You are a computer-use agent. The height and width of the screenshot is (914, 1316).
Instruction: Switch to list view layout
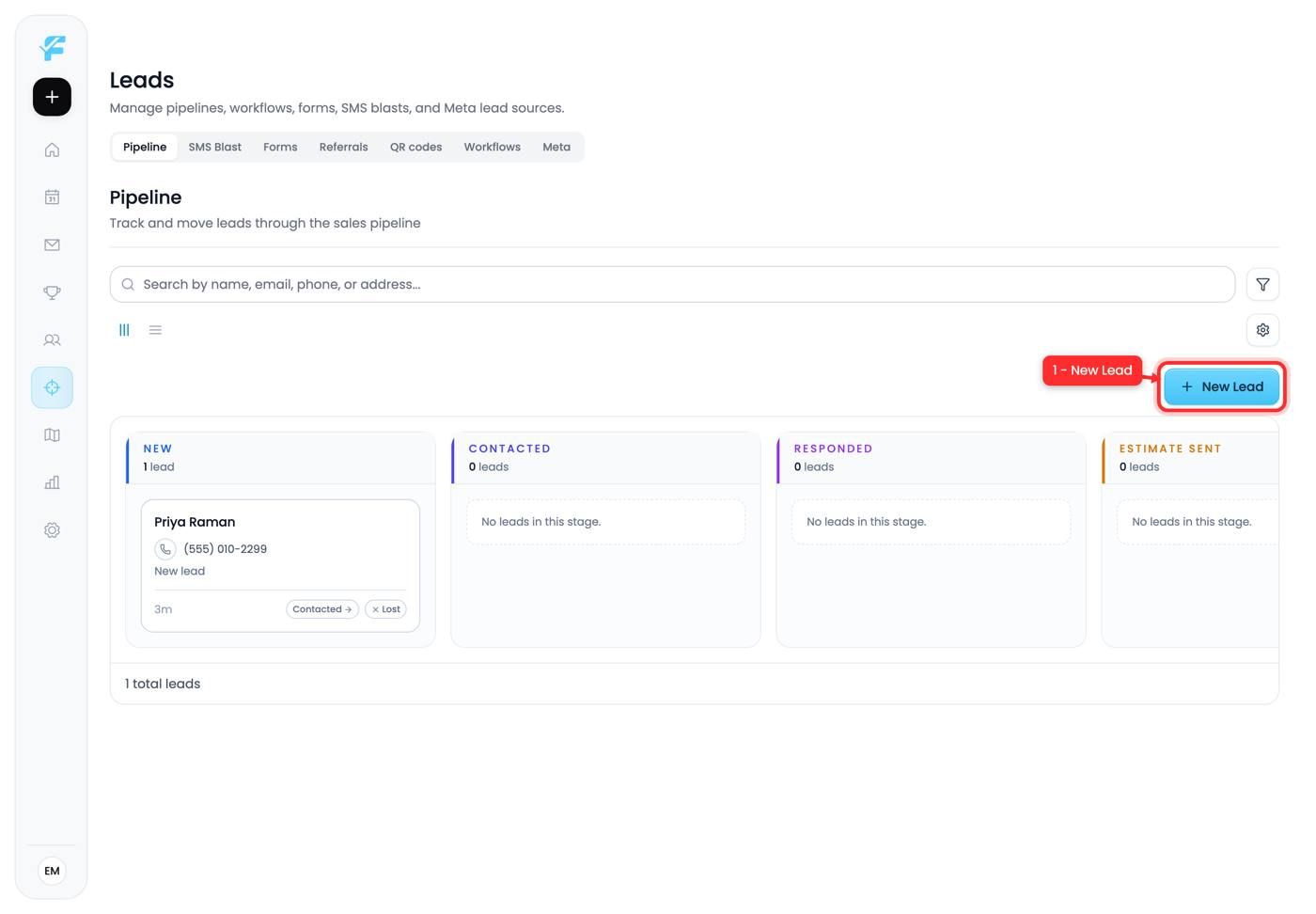coord(155,330)
